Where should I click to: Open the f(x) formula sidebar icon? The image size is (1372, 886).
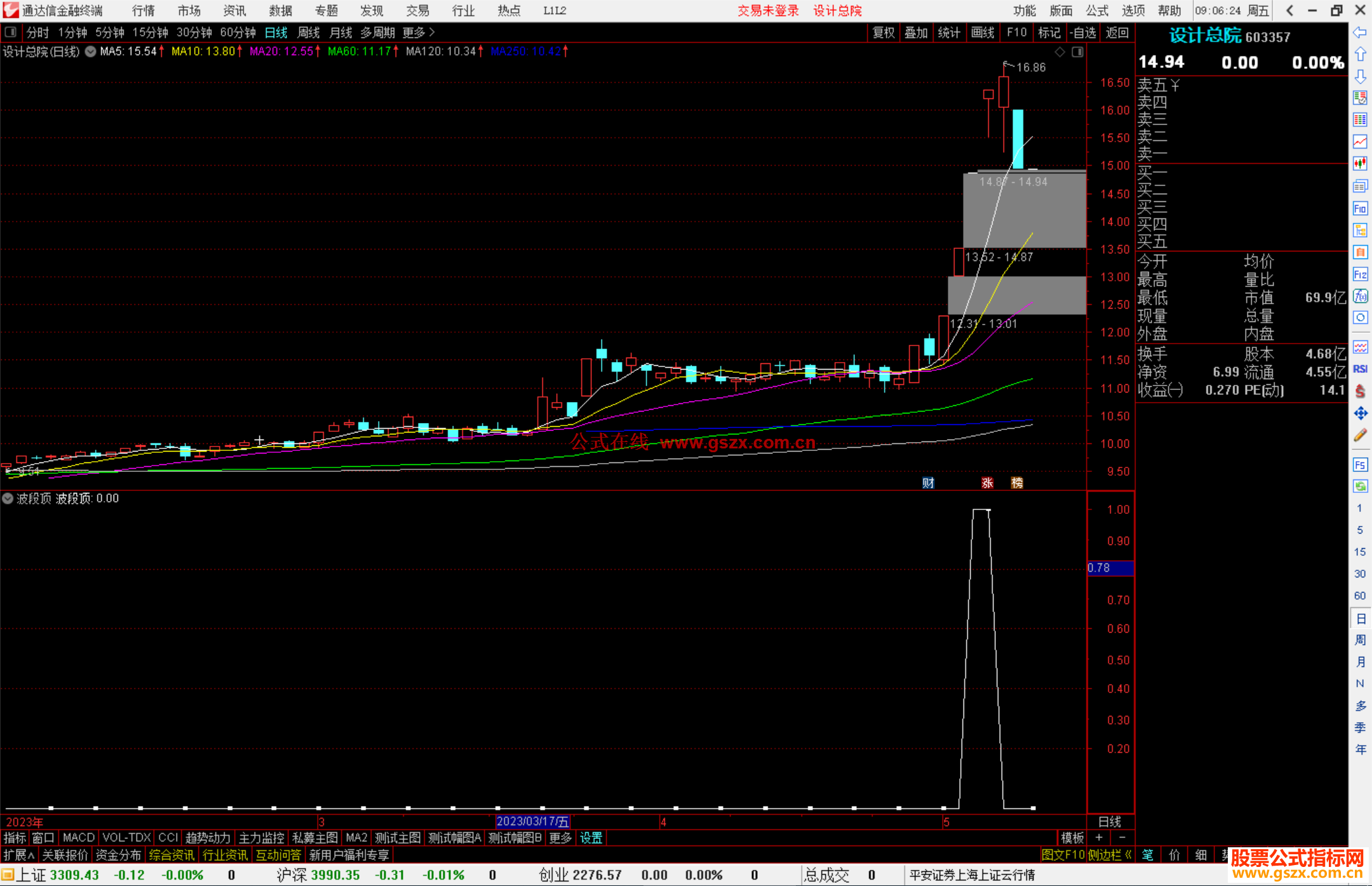[1360, 296]
